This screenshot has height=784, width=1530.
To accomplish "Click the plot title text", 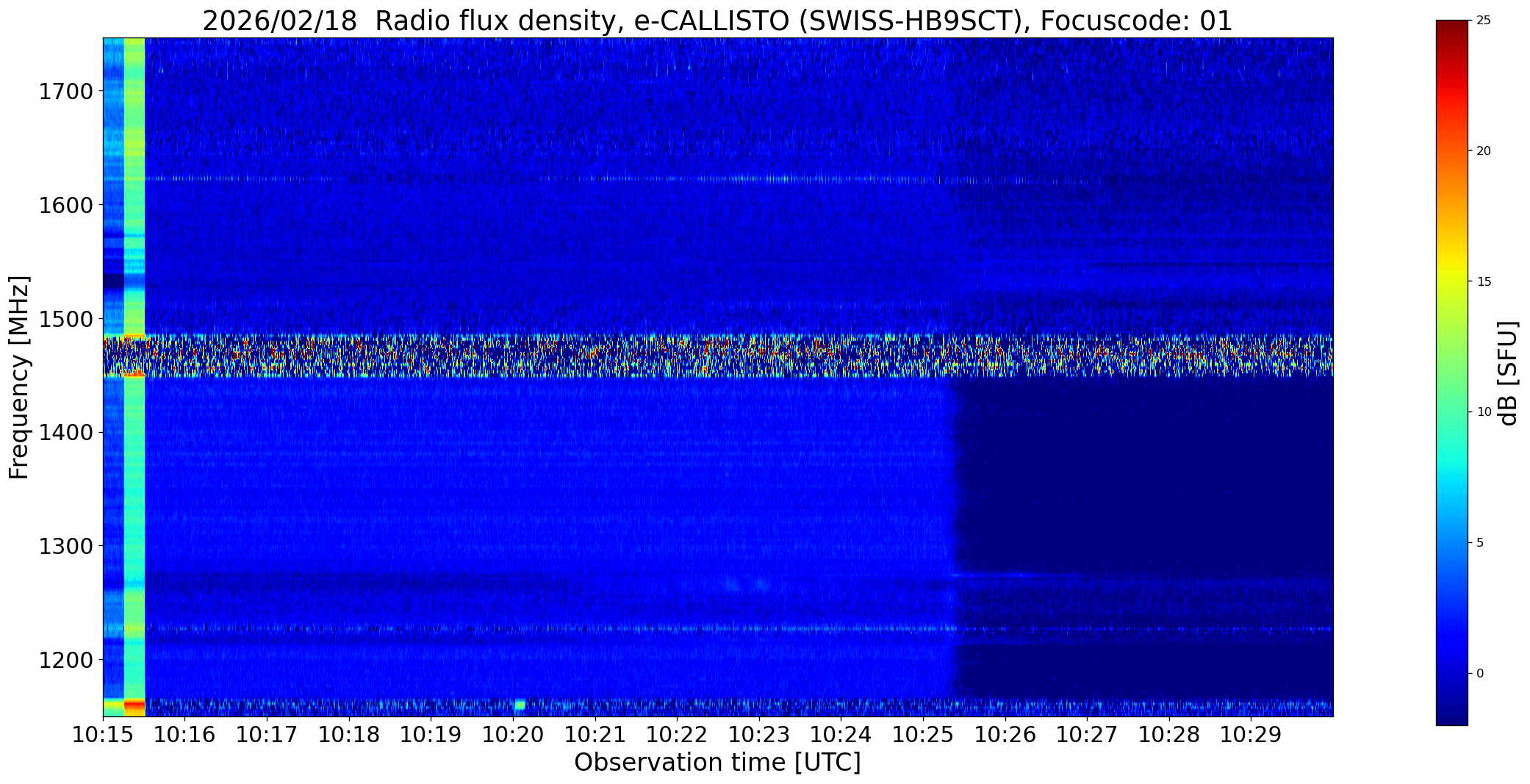I will pos(717,21).
